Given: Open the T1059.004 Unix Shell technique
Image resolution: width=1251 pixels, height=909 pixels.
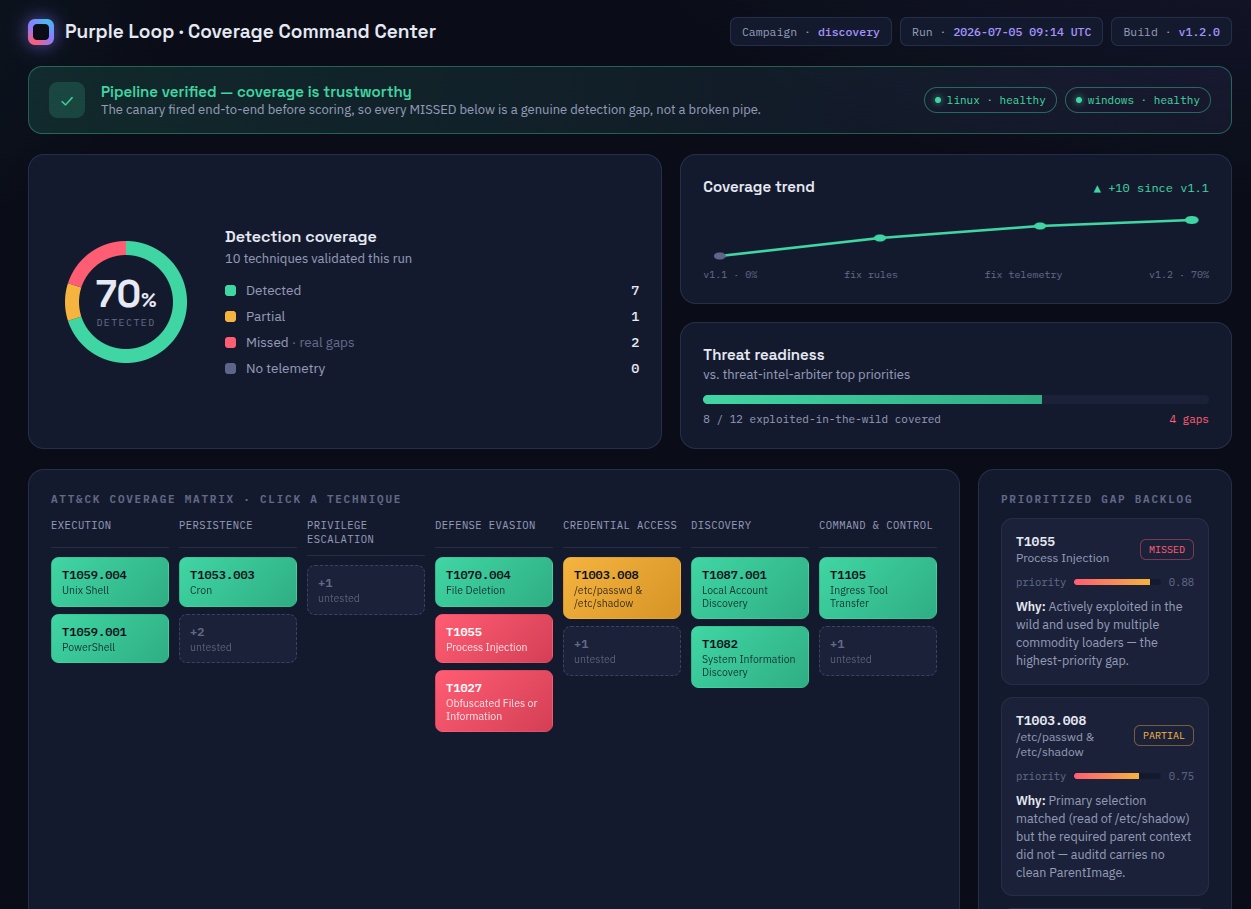Looking at the screenshot, I should coord(110,582).
